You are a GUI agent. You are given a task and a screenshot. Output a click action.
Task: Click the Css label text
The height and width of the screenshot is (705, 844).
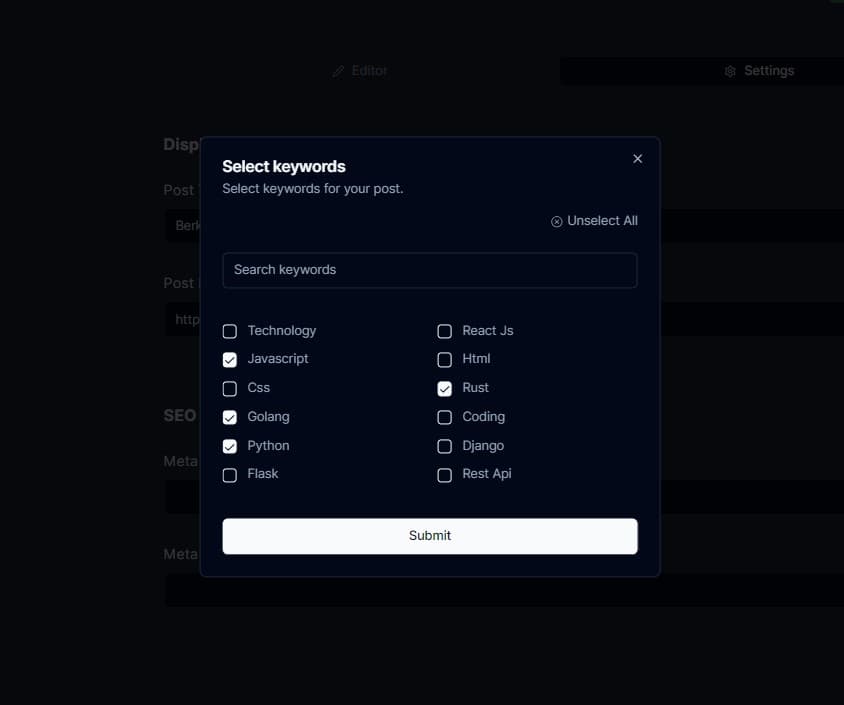click(x=258, y=387)
